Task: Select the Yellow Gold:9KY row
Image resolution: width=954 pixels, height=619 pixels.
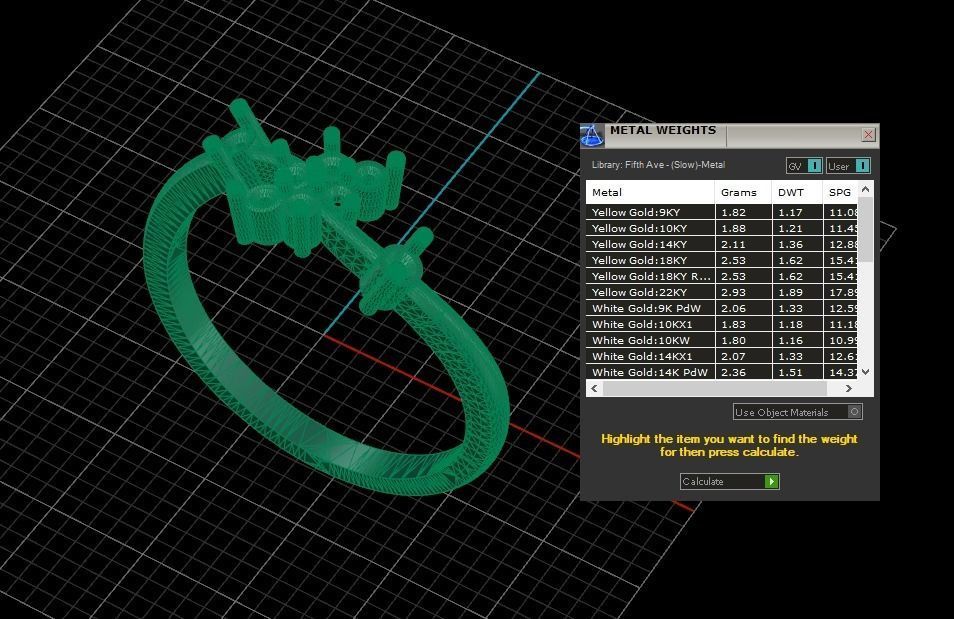Action: coord(722,212)
